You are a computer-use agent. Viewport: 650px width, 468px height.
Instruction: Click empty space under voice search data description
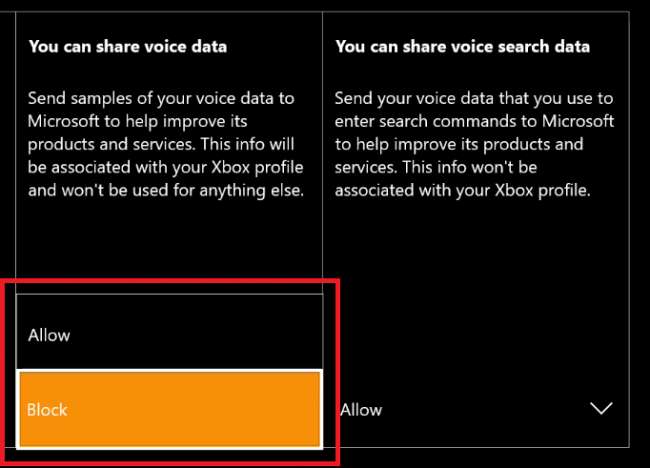(475, 290)
